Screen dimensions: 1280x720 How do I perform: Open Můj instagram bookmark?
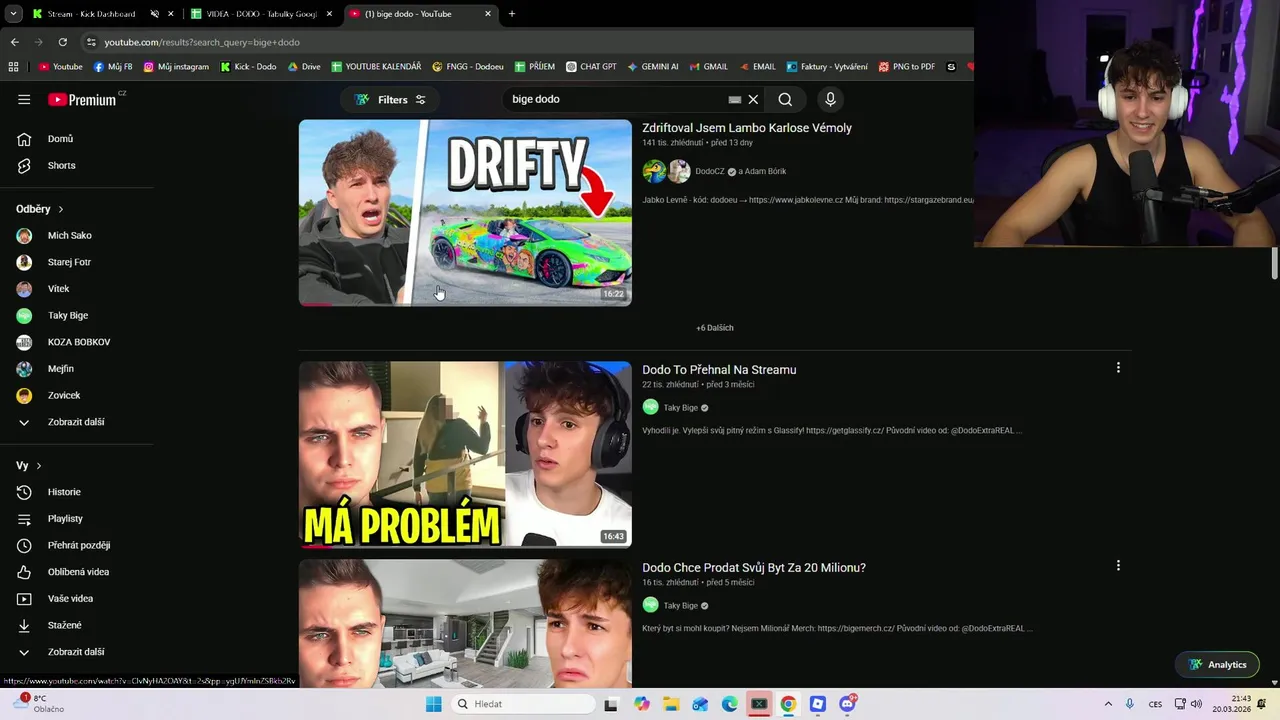coord(176,67)
